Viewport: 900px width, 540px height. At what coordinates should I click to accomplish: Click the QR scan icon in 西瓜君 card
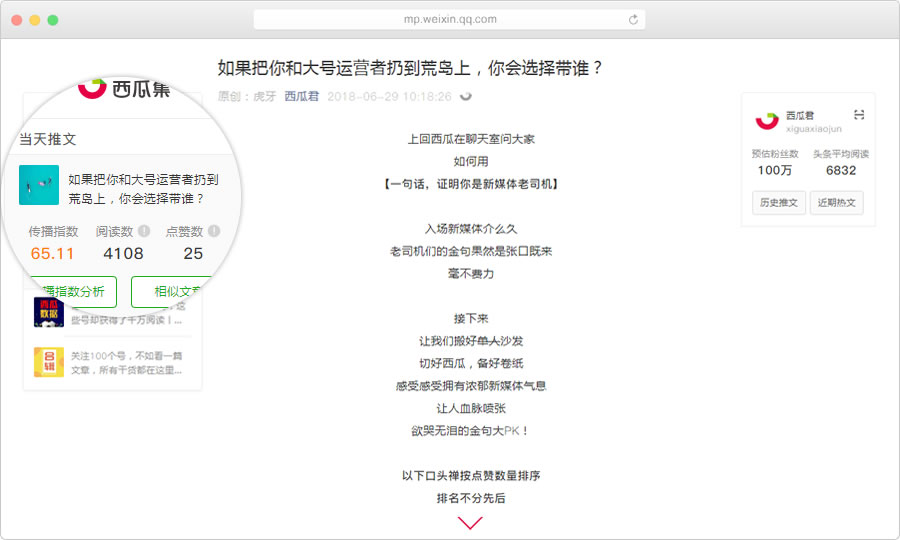859,115
